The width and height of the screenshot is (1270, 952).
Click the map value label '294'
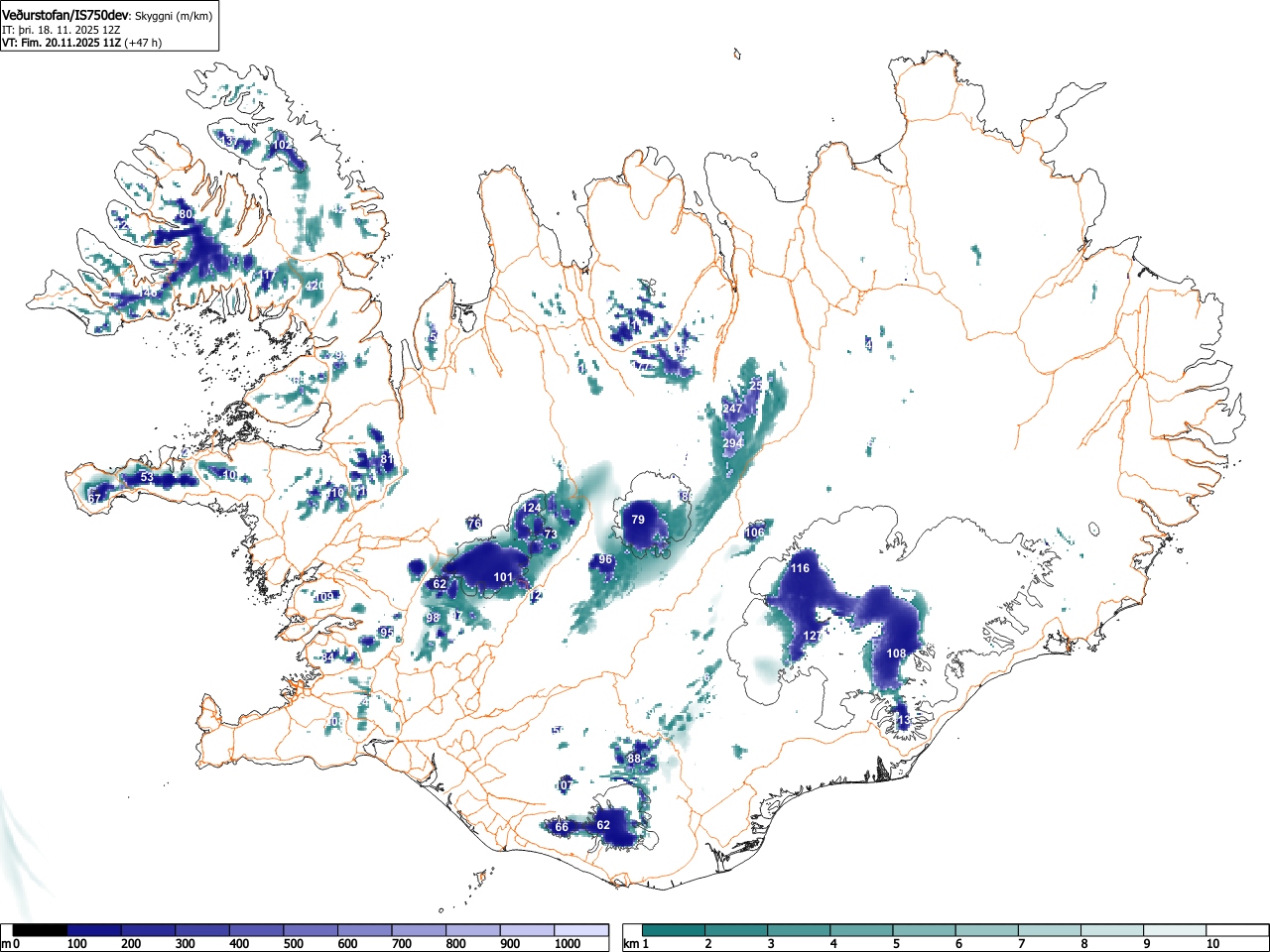coord(732,443)
